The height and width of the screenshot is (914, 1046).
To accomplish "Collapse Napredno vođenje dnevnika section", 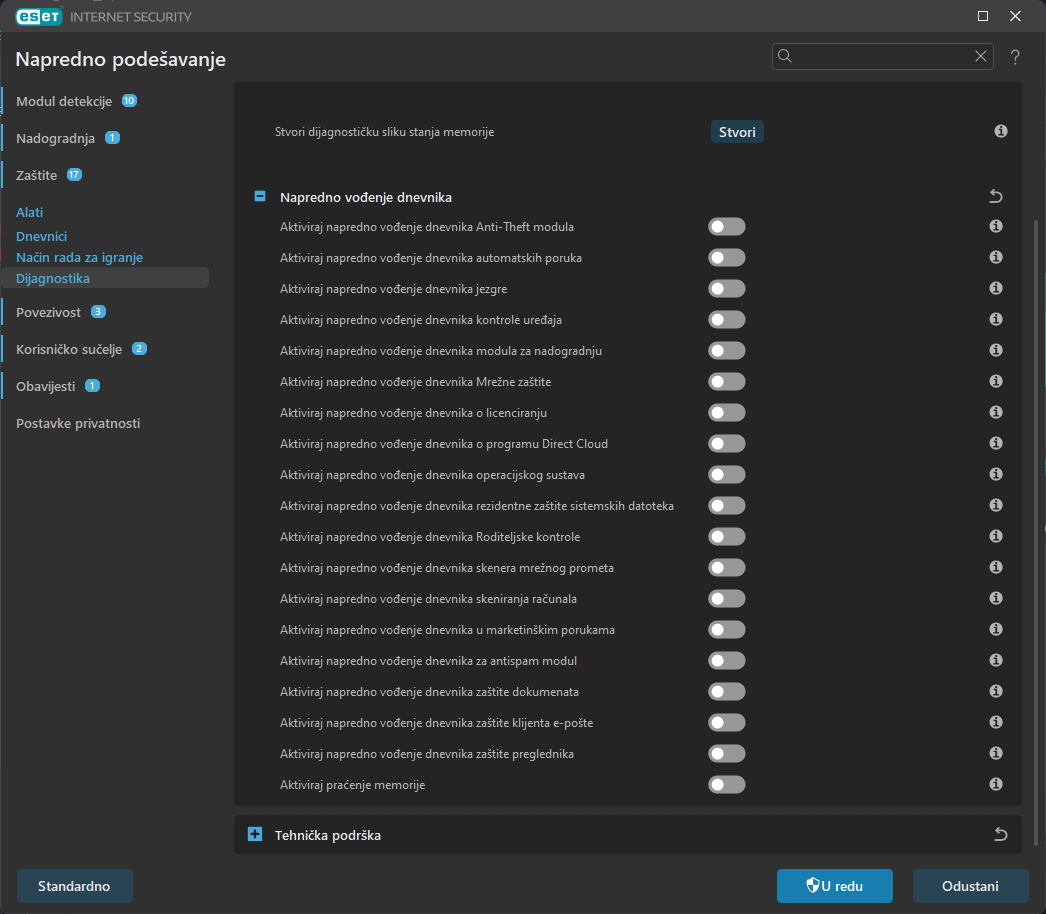I will click(260, 197).
